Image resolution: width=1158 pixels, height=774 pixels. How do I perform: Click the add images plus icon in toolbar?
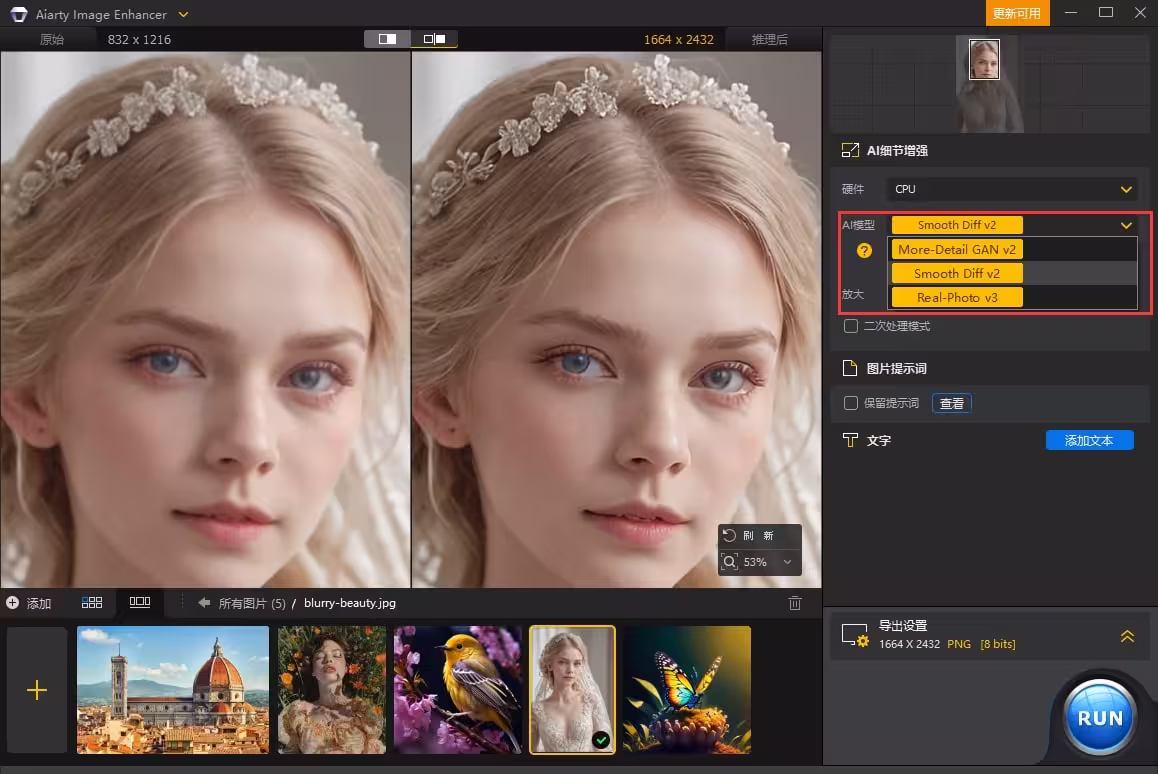click(13, 603)
